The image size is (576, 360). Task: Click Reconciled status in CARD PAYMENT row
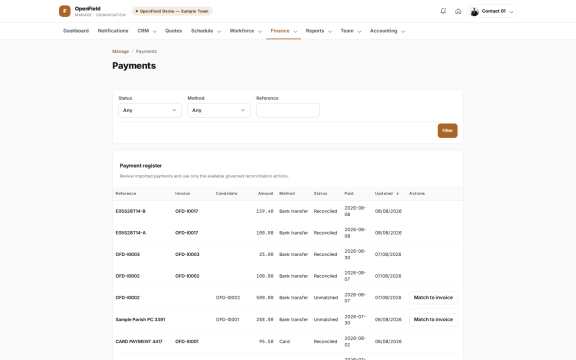click(x=325, y=342)
